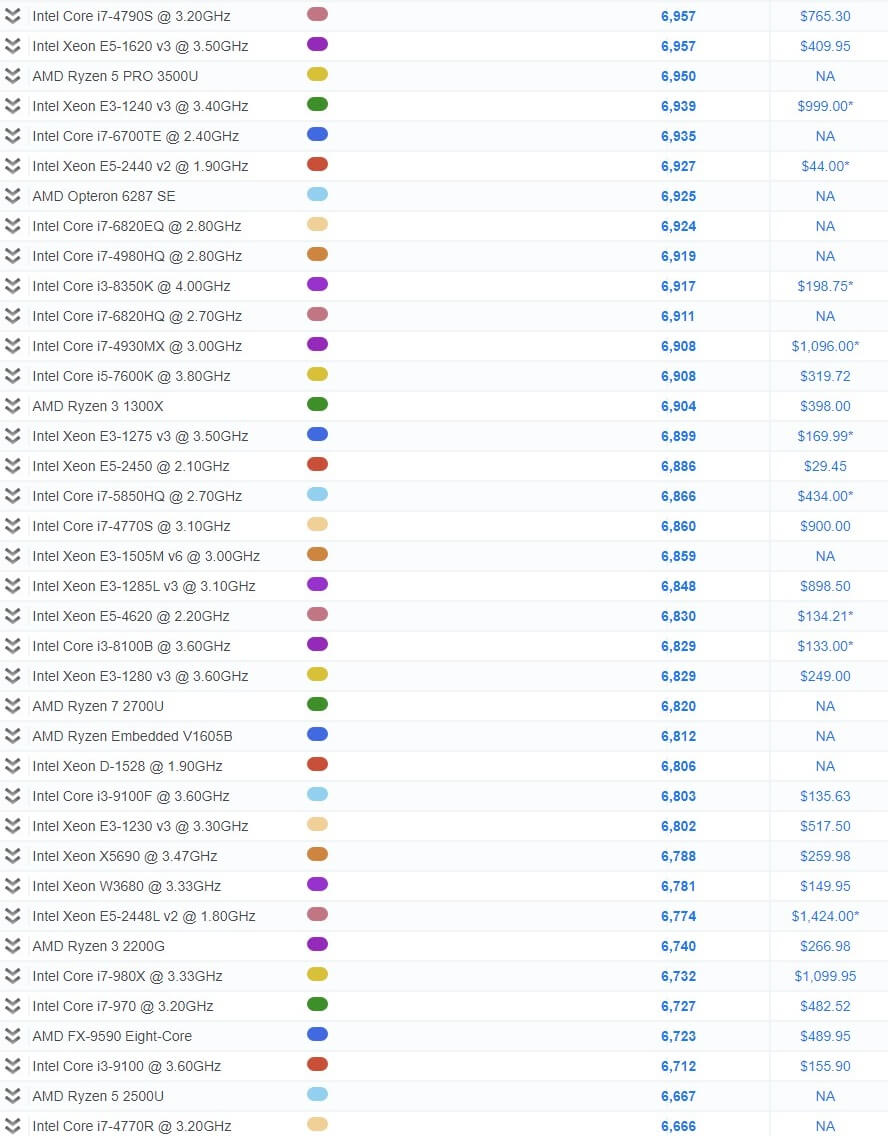Screen dimensions: 888x1136
Task: Open the Intel Xeon E3-1285L v3 link
Action: tap(143, 586)
